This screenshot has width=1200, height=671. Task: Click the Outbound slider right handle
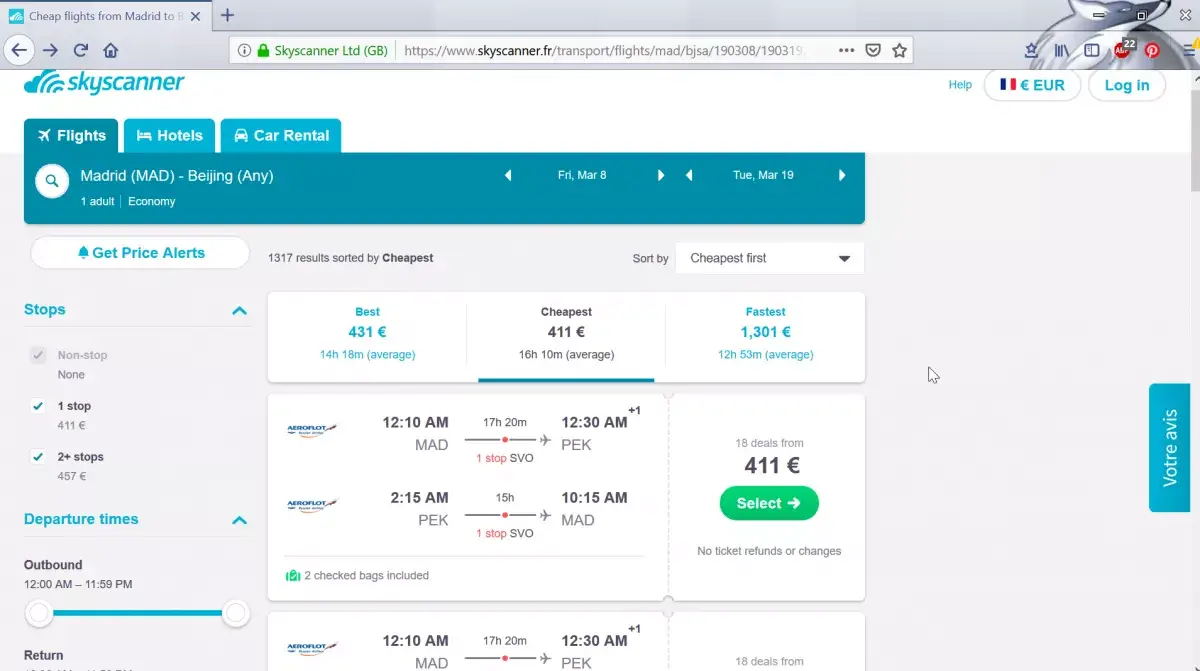[236, 613]
